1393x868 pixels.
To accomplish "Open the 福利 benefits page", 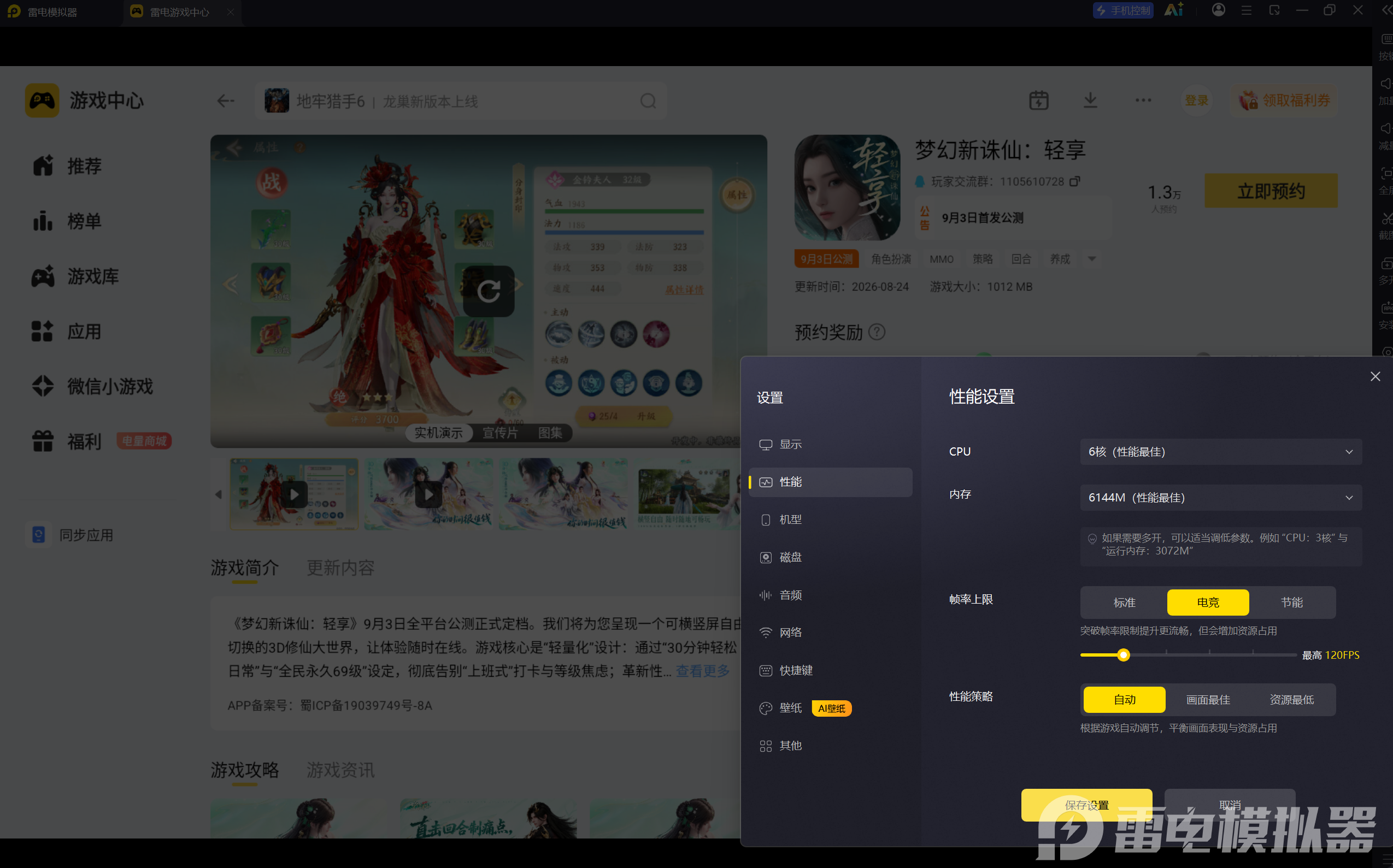I will coord(67,441).
